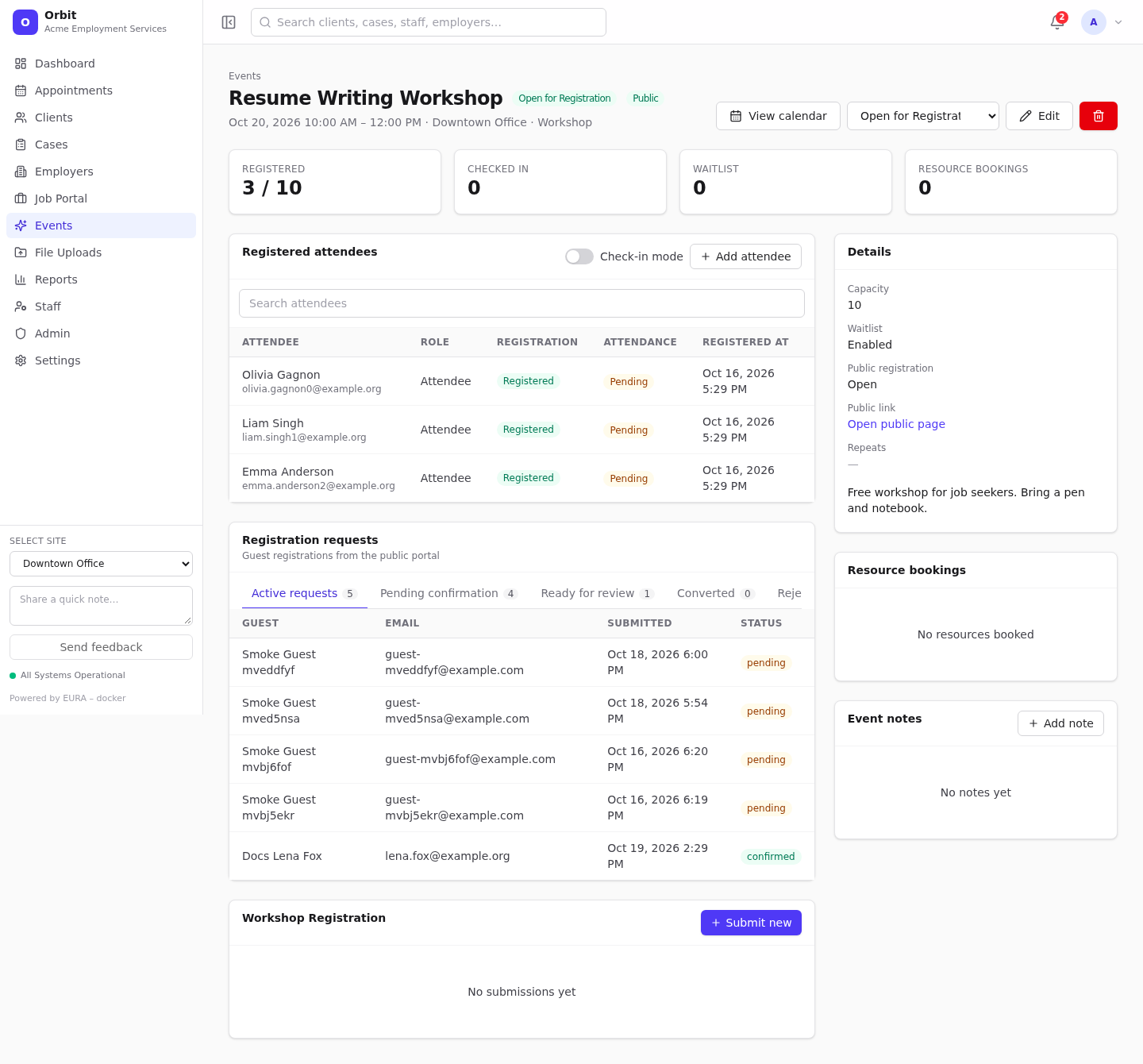Viewport: 1143px width, 1064px height.
Task: Focus the Search attendees field
Action: (521, 303)
